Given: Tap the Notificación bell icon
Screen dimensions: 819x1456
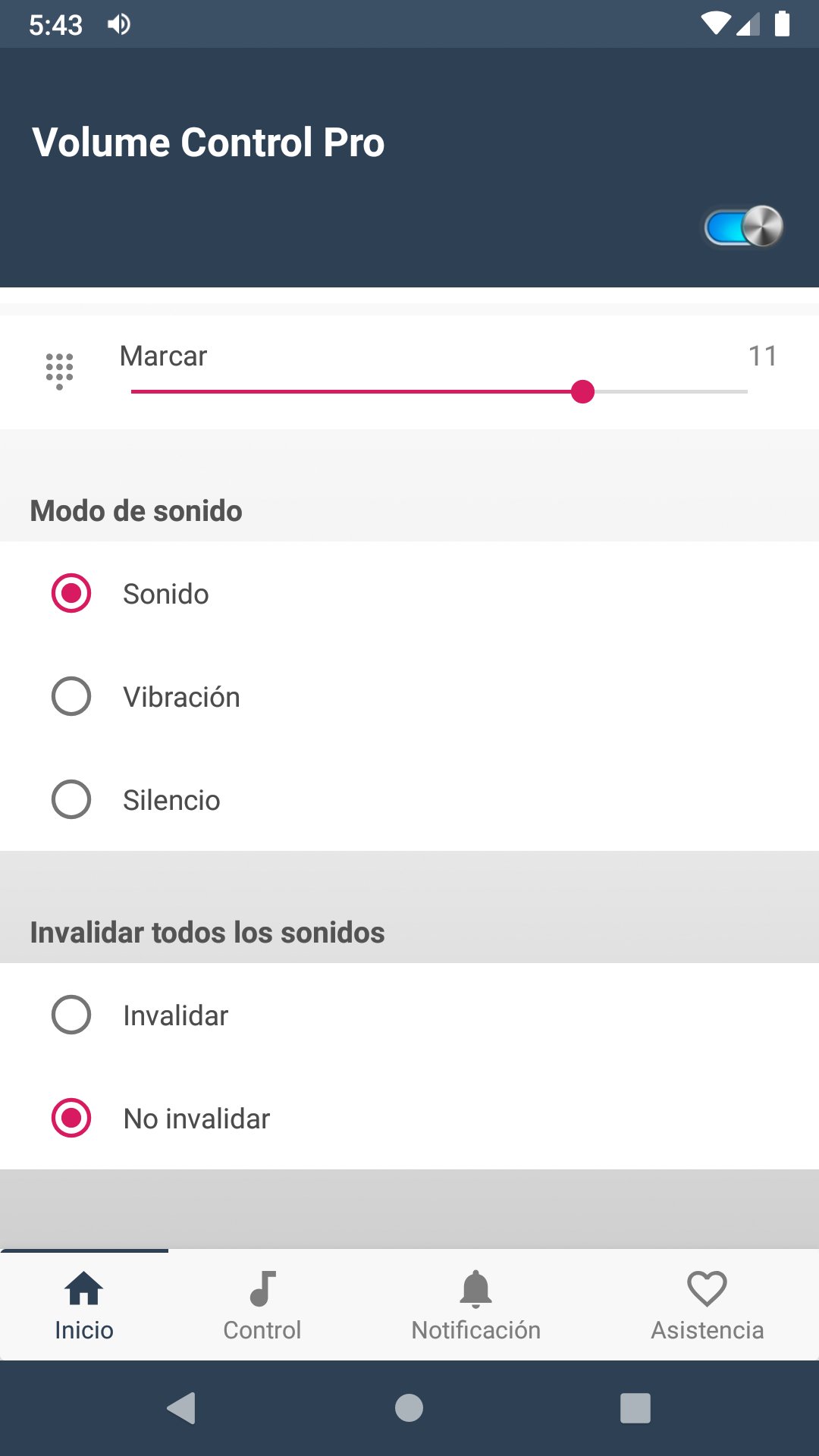Looking at the screenshot, I should tap(475, 1288).
